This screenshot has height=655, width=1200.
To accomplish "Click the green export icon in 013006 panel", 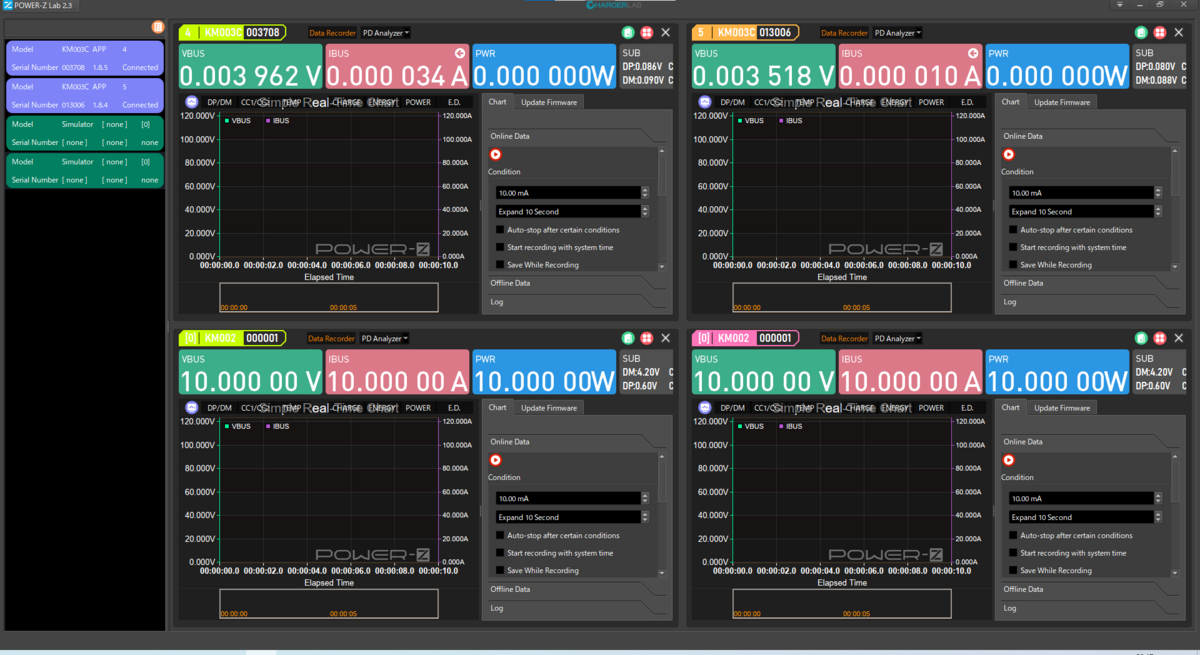I will tap(1141, 32).
